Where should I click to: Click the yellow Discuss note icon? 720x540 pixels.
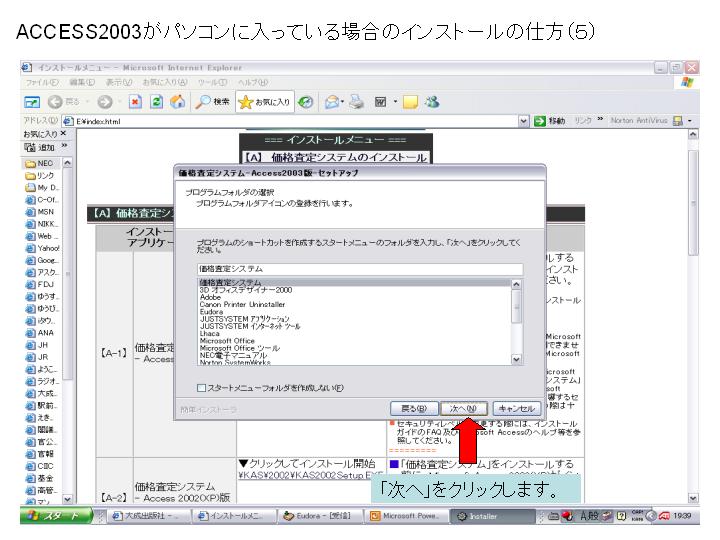pos(410,102)
